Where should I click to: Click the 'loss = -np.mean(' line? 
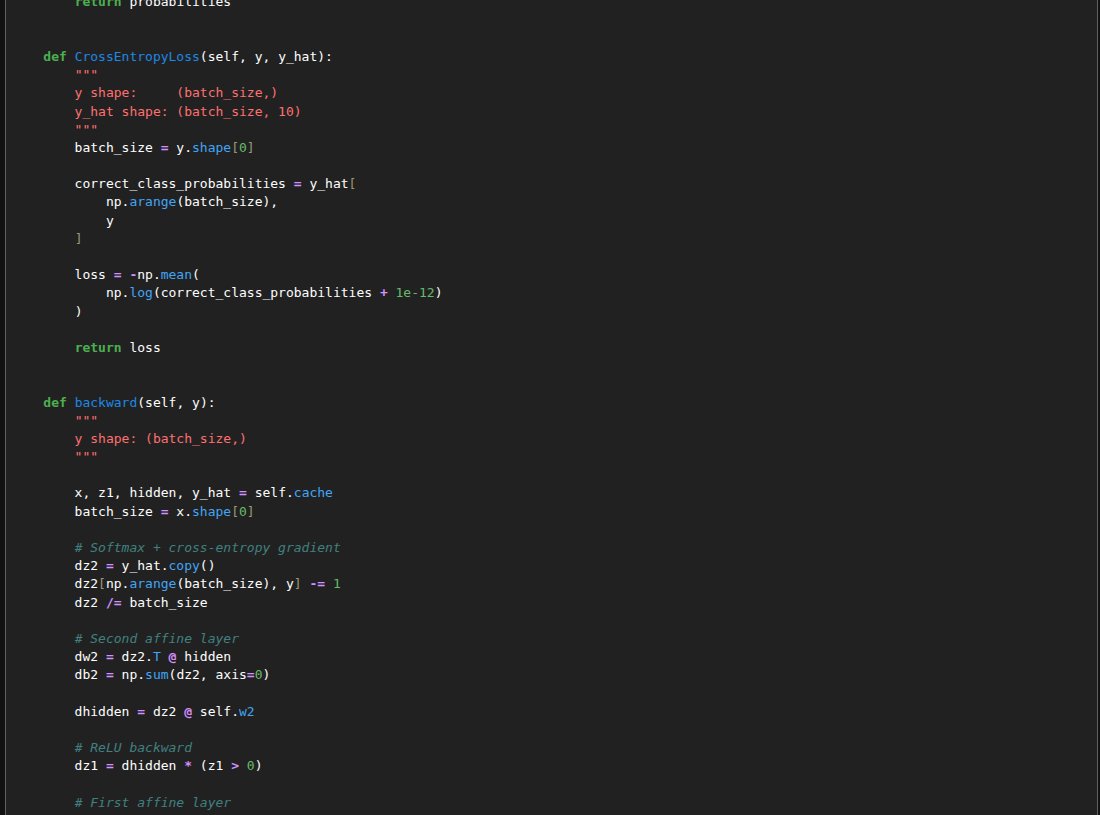tap(137, 275)
